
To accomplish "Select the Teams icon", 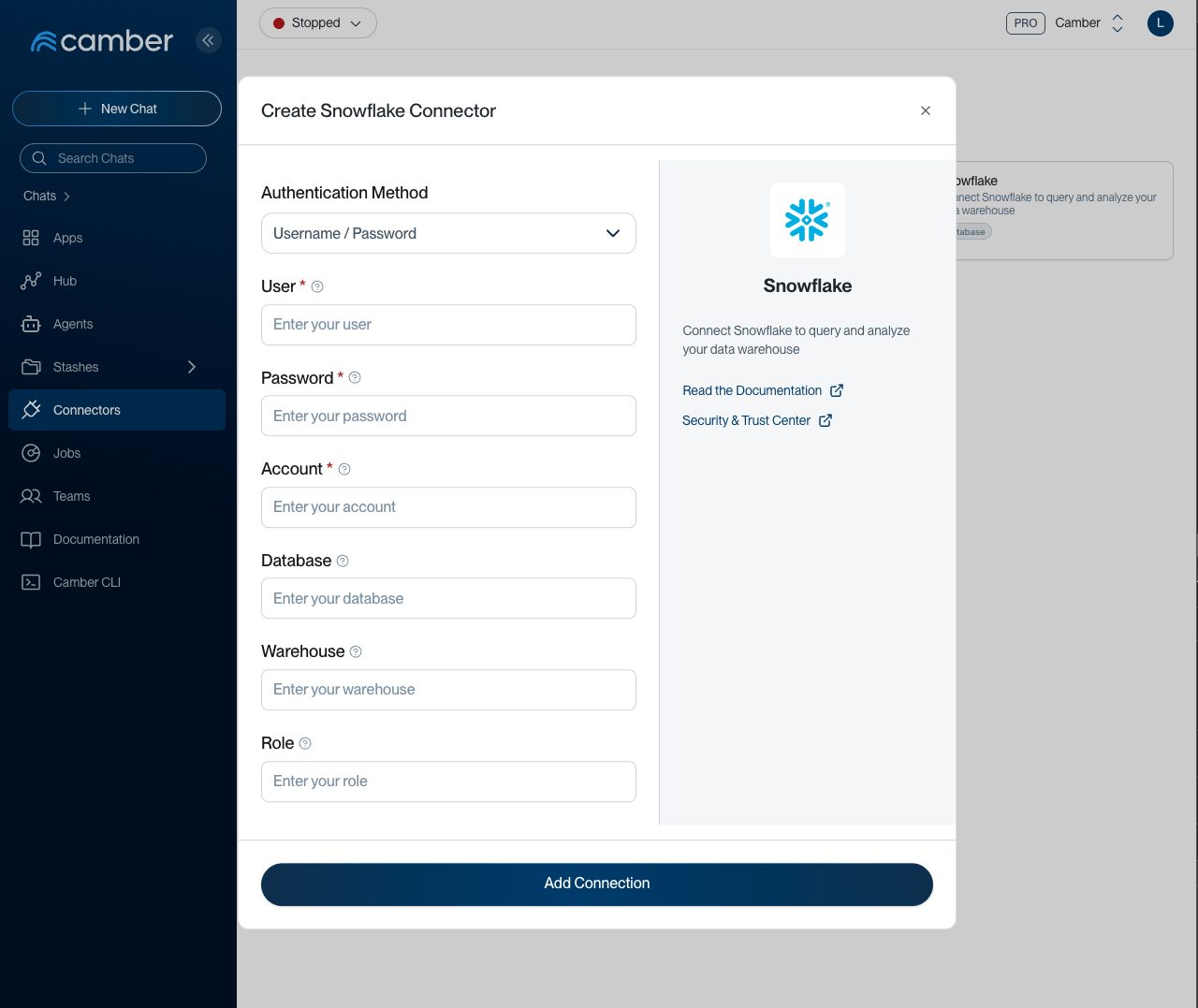I will point(31,496).
